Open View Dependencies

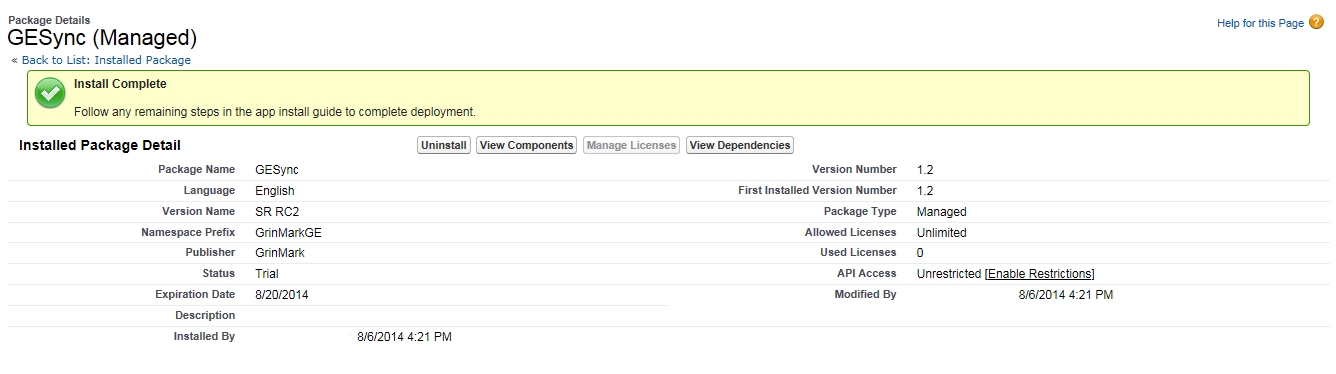tap(739, 146)
